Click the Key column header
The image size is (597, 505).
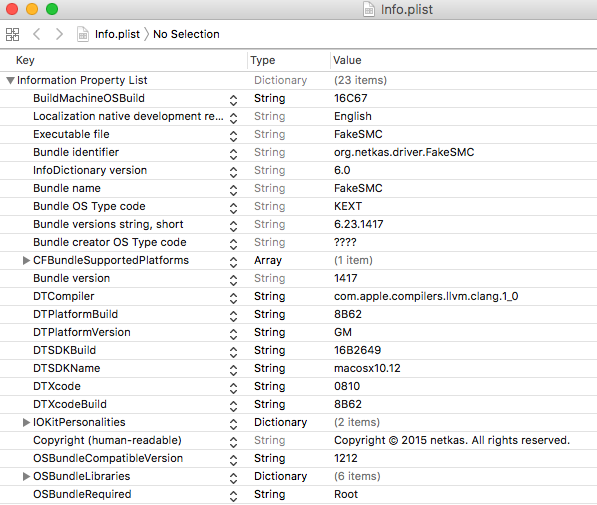tap(25, 60)
